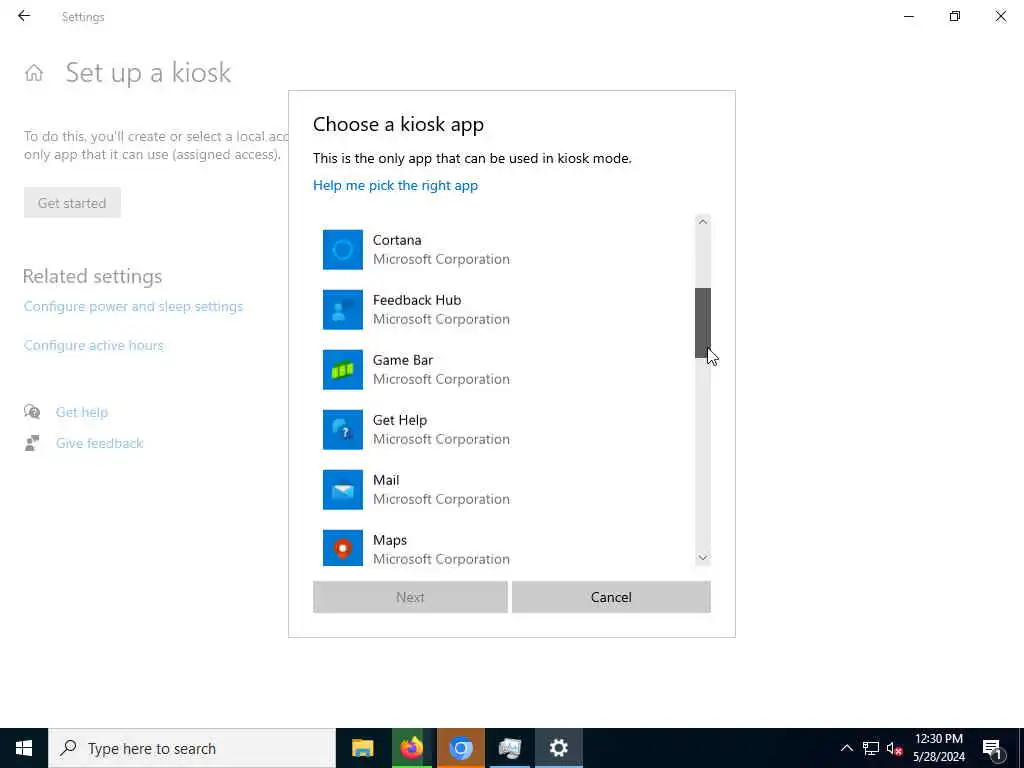Screen dimensions: 1024x768
Task: Click the app list scrollbar thumb
Action: pos(703,323)
